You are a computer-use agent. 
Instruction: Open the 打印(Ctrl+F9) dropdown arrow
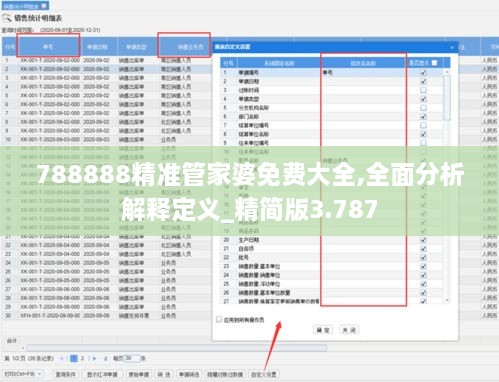pos(40,374)
